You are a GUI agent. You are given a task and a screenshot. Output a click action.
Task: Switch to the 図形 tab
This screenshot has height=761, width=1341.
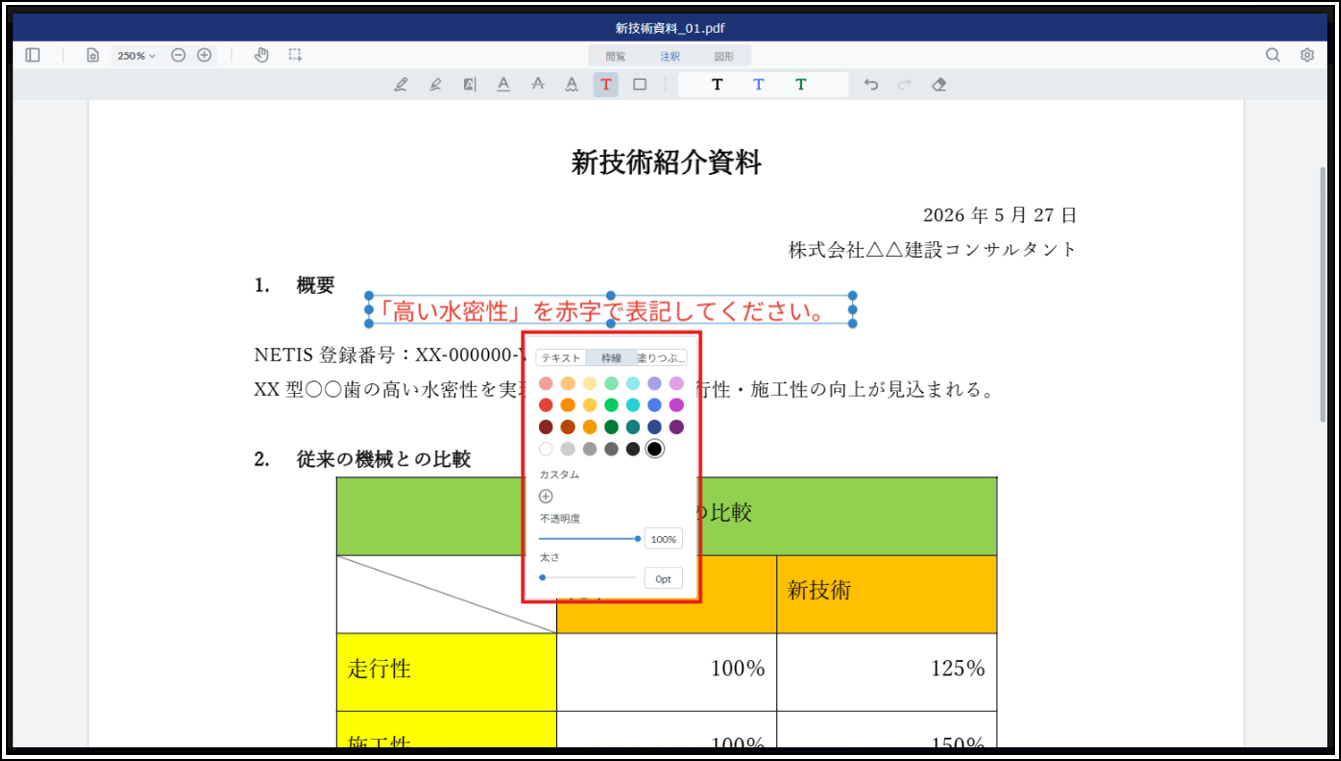tap(724, 56)
